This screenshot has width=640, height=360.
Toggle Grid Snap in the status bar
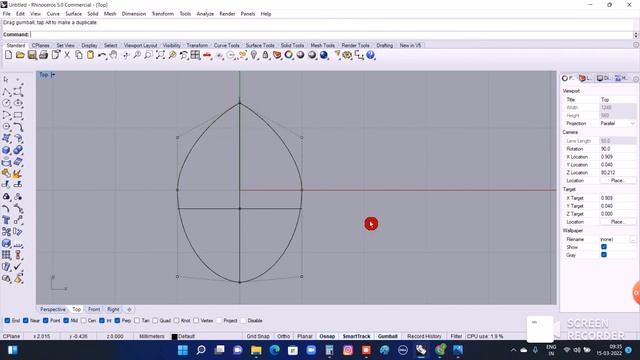coord(258,336)
